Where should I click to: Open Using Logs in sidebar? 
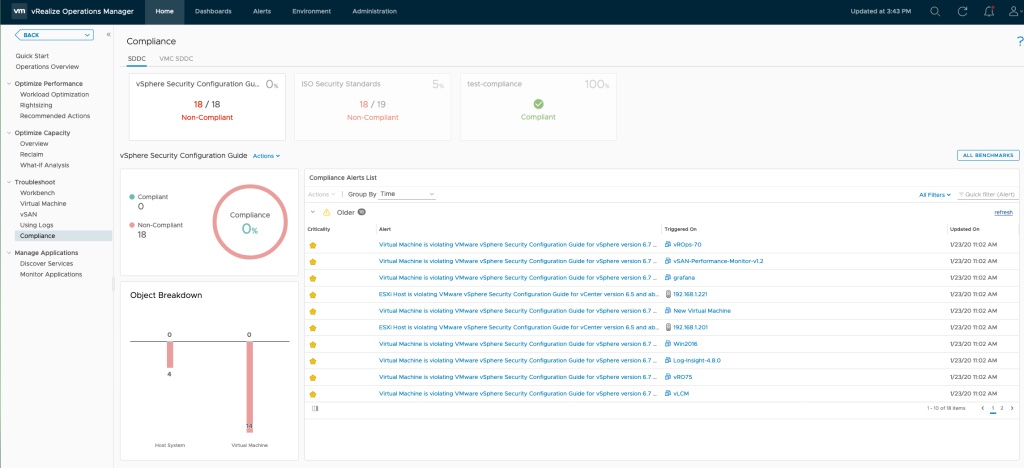point(37,225)
